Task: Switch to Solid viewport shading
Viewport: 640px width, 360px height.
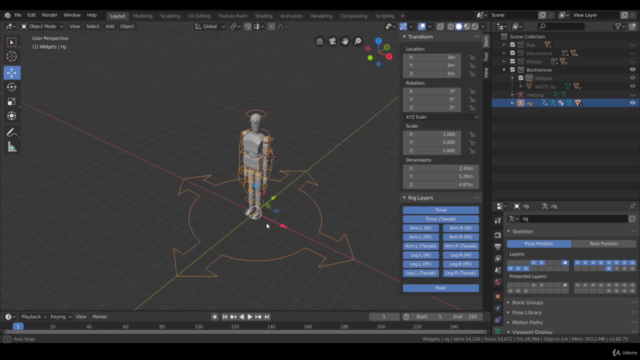Action: pos(459,27)
